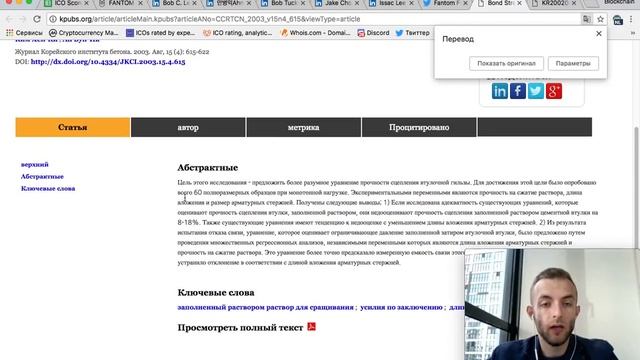Switch to the Issac Lee LinkedIn tab
Screen dimensions: 640x360
[x=392, y=3]
